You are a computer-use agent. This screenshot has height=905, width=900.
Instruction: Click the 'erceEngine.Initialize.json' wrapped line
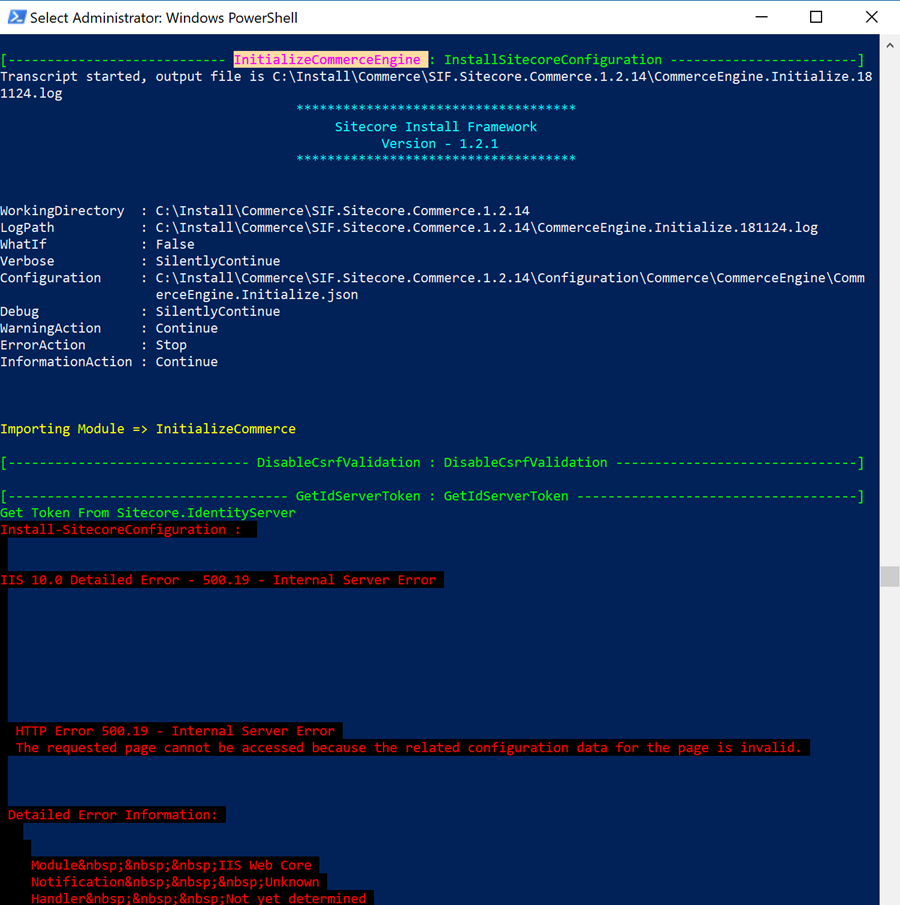[257, 294]
